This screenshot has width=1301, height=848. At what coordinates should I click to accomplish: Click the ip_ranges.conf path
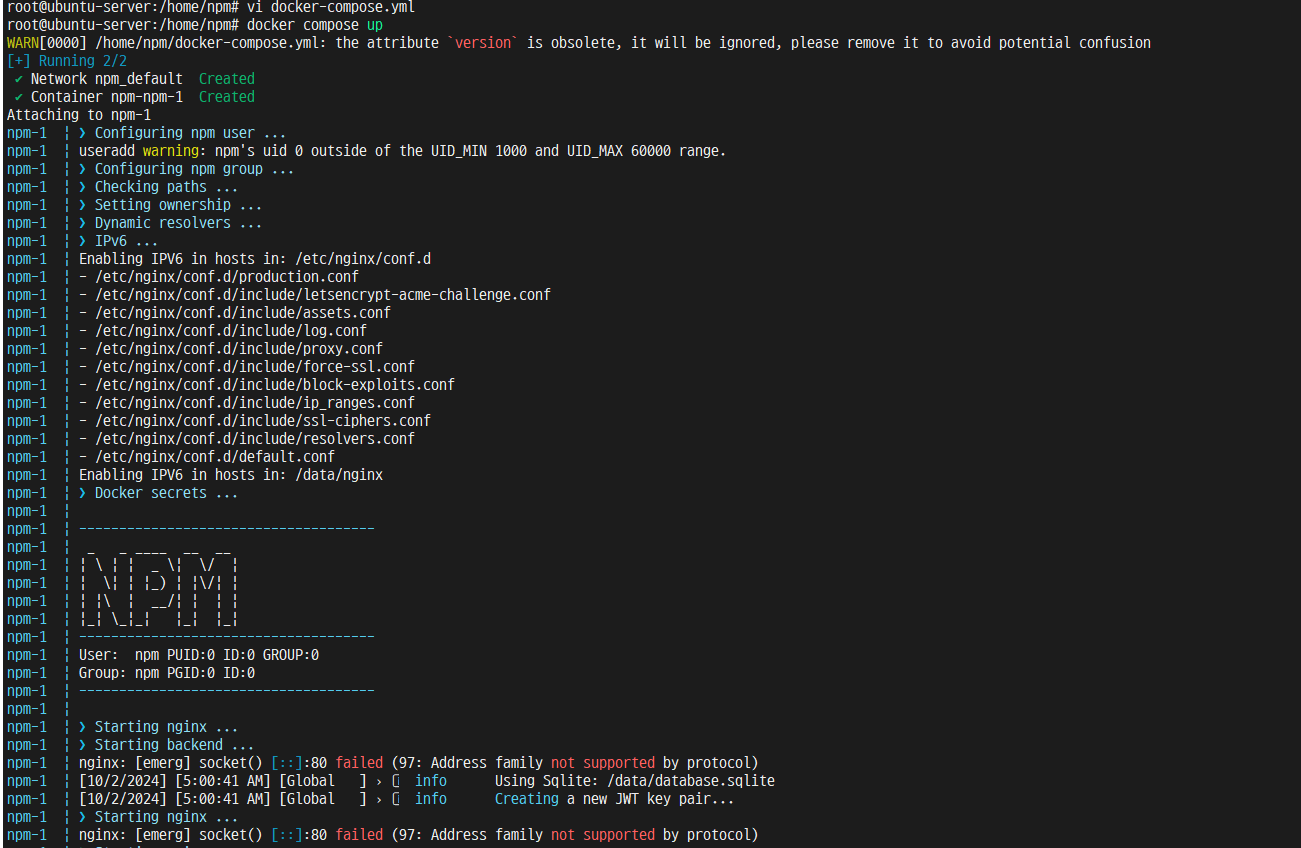point(255,403)
